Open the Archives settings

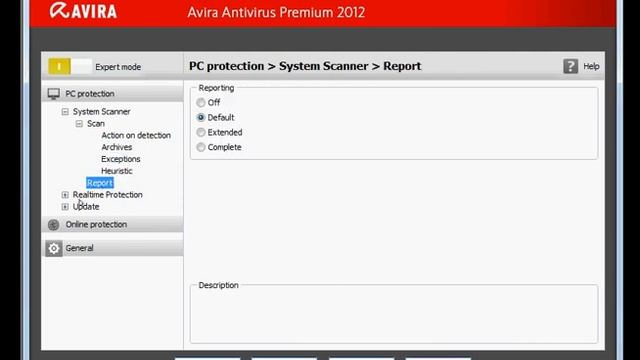tap(117, 147)
